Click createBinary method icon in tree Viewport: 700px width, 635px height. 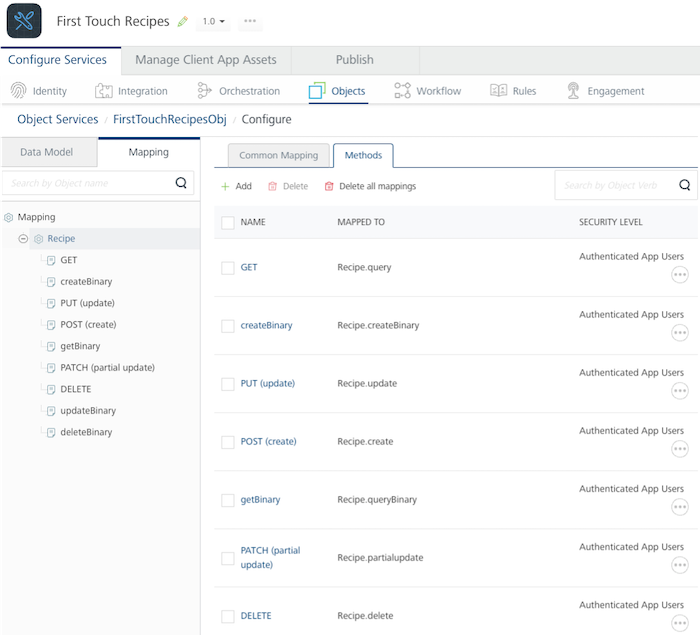51,282
